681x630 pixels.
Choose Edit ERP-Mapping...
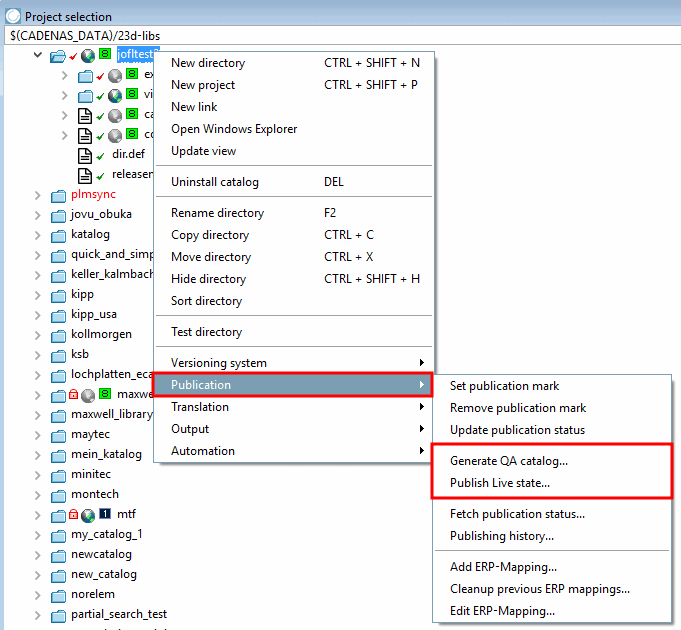[x=552, y=611]
